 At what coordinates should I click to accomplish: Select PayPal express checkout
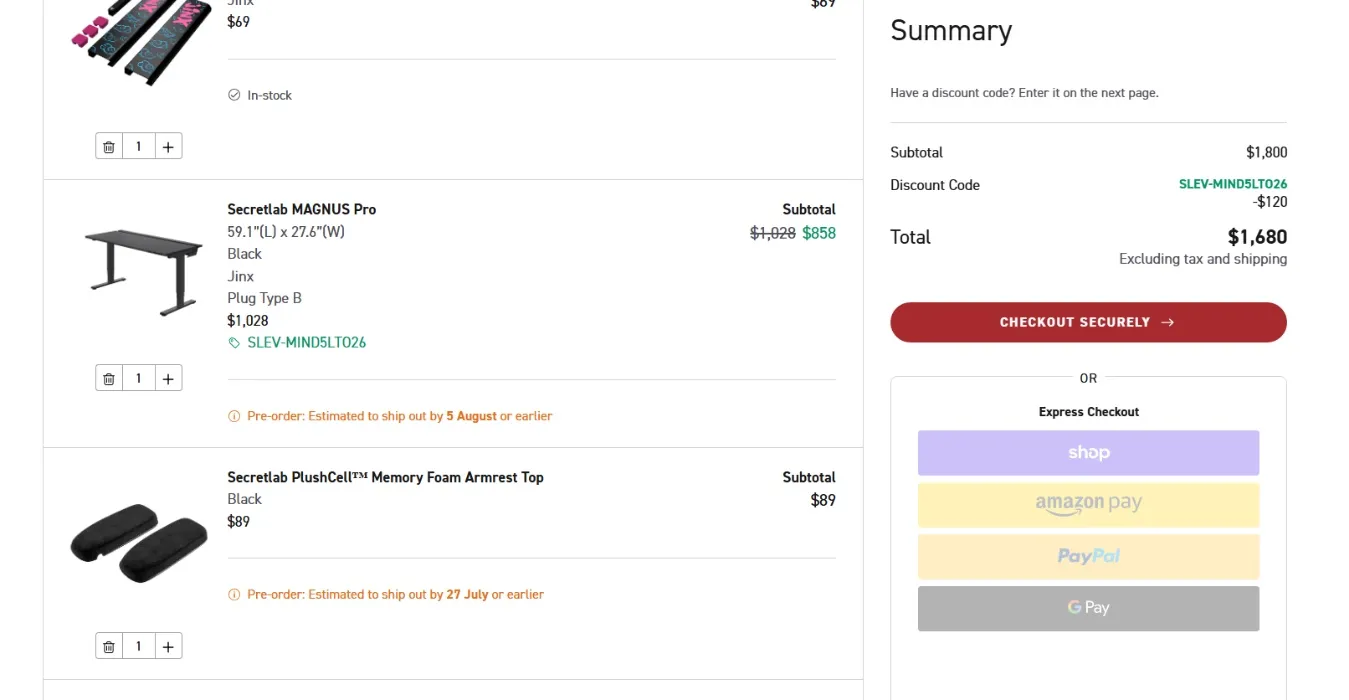[1088, 557]
